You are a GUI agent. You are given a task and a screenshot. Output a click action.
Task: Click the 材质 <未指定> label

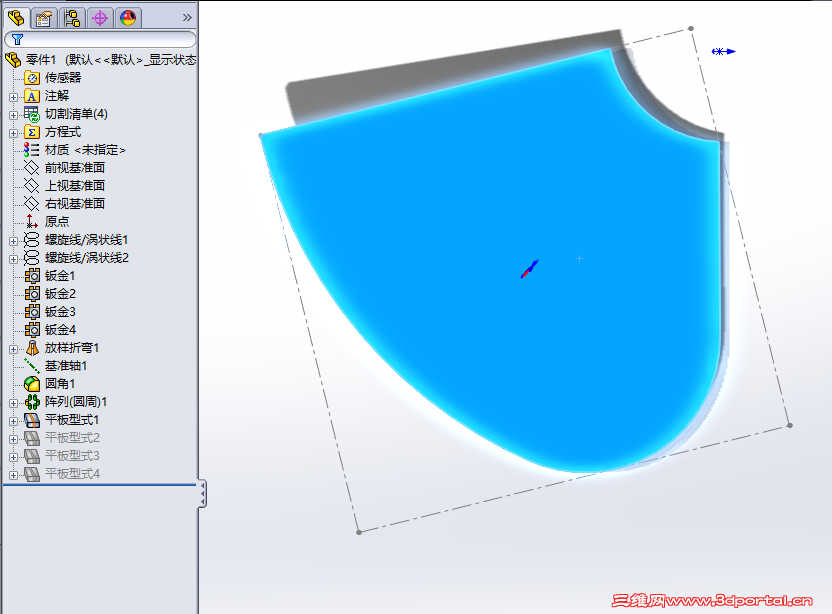[x=85, y=150]
